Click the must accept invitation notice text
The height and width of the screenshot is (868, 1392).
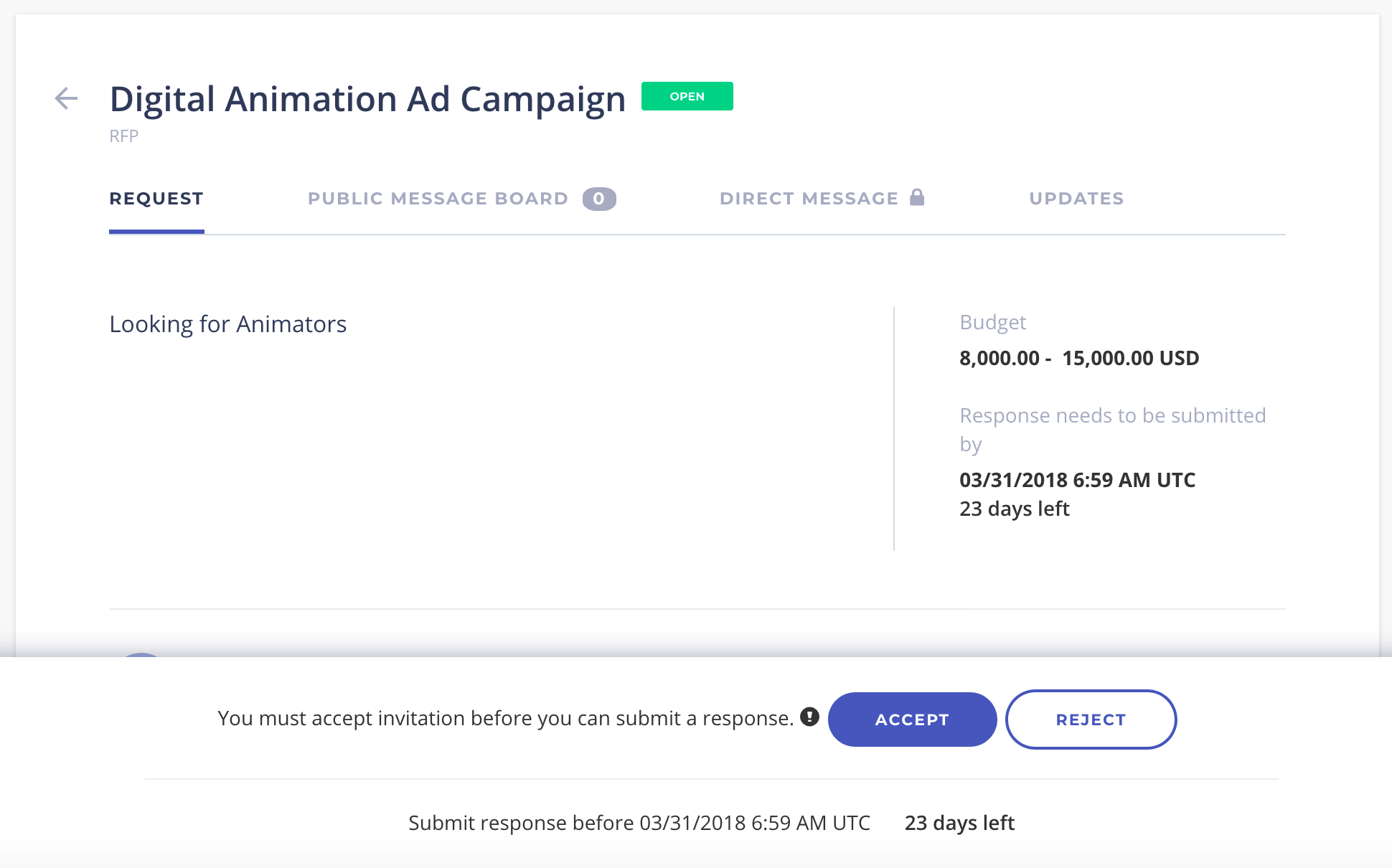tap(505, 718)
